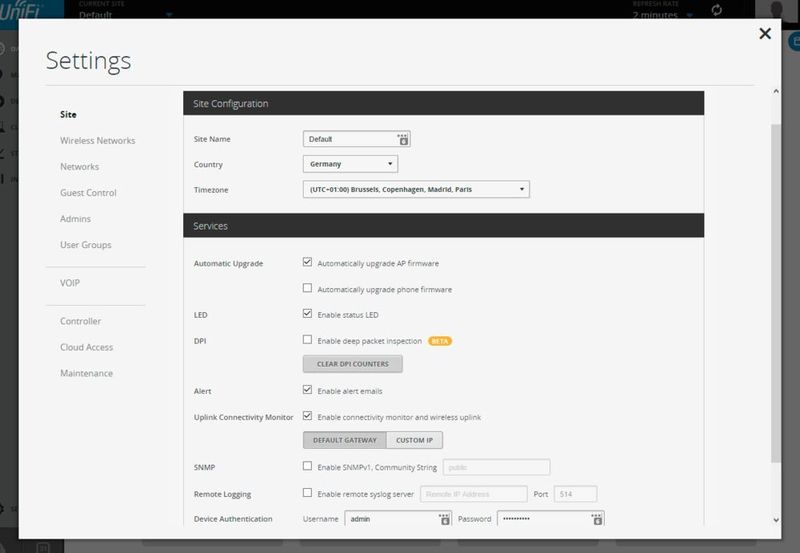Click the settings scrollbar up arrow
The height and width of the screenshot is (553, 800).
[776, 91]
